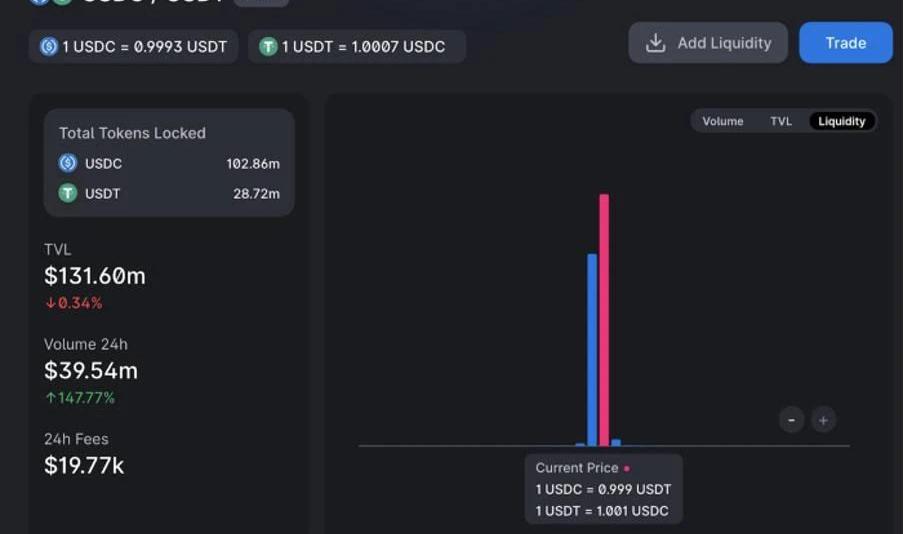
Task: Click the $39.54m Volume 24h value
Action: pyautogui.click(x=91, y=371)
